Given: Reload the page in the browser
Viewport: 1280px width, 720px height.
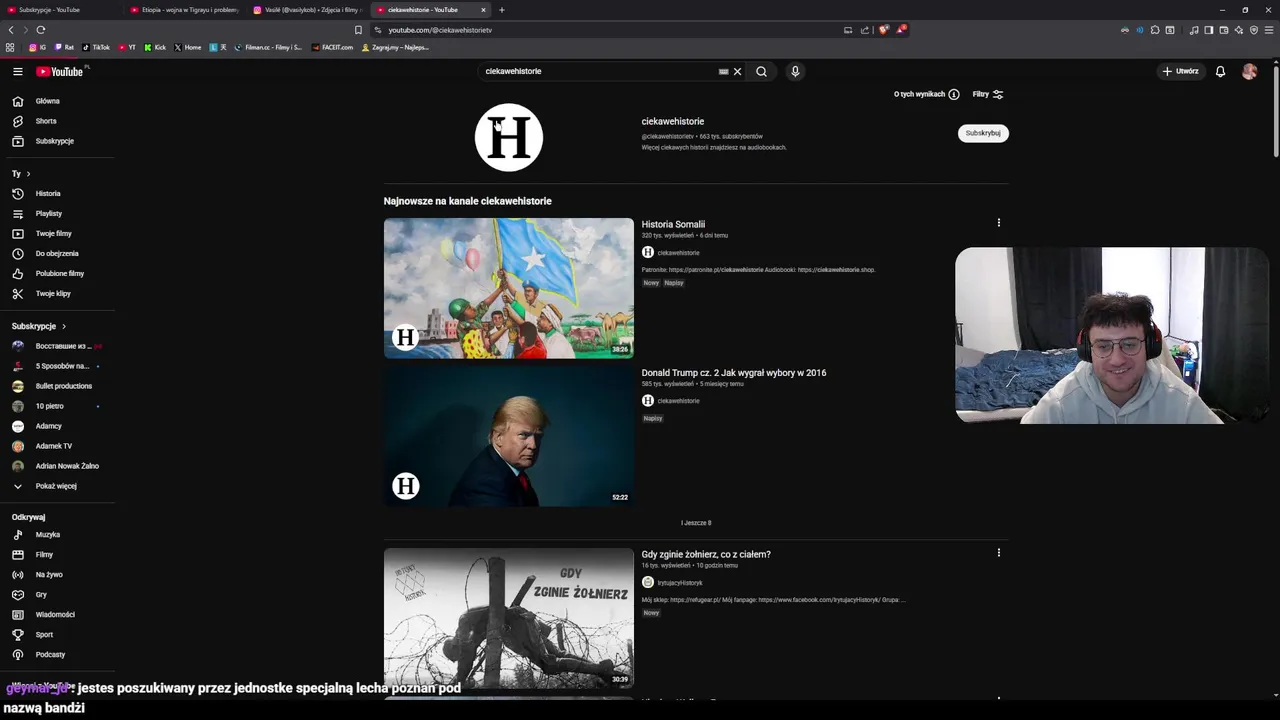Looking at the screenshot, I should [41, 30].
